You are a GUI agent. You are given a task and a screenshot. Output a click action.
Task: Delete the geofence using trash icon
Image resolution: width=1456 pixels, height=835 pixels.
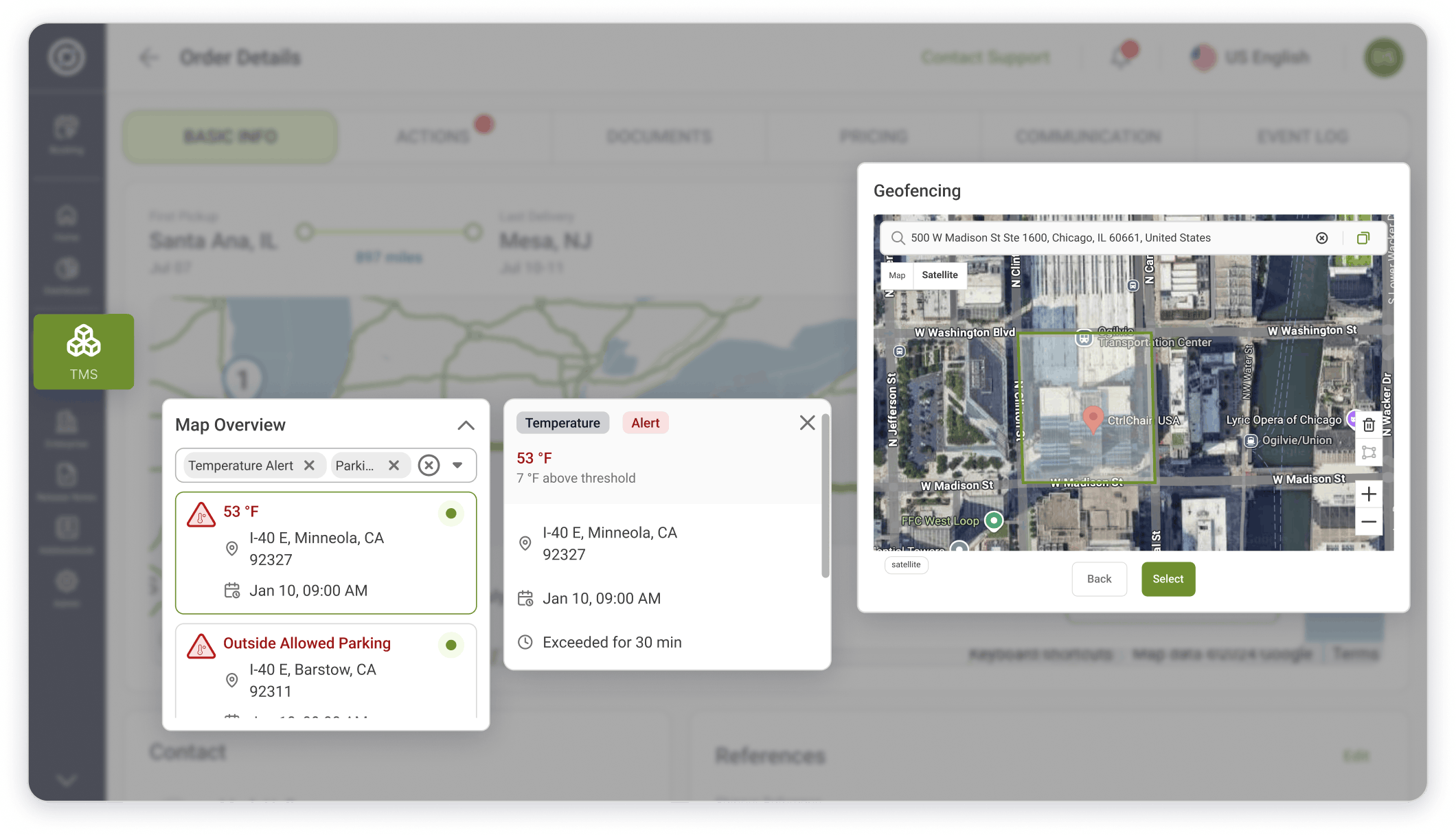1369,425
